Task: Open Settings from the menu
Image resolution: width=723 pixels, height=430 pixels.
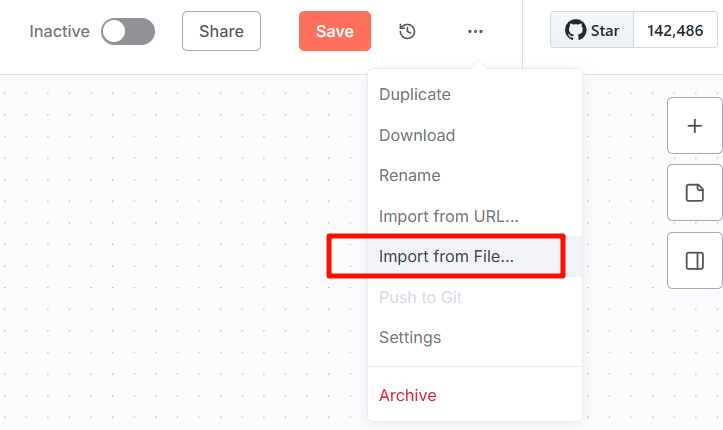Action: 475,337
